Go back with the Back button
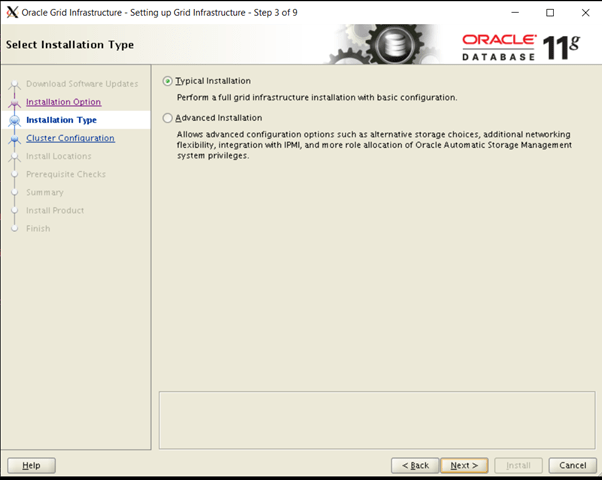The height and width of the screenshot is (480, 602). tap(414, 465)
